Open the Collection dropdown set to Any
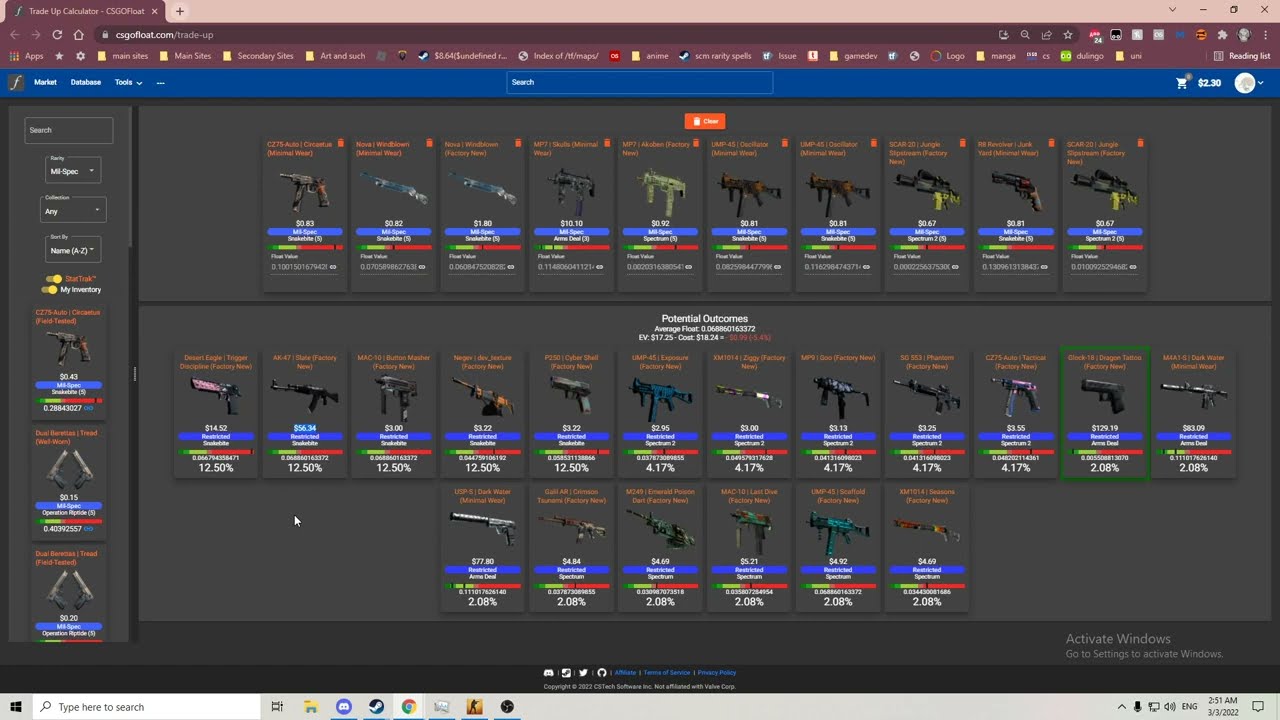The width and height of the screenshot is (1280, 720). 73,209
